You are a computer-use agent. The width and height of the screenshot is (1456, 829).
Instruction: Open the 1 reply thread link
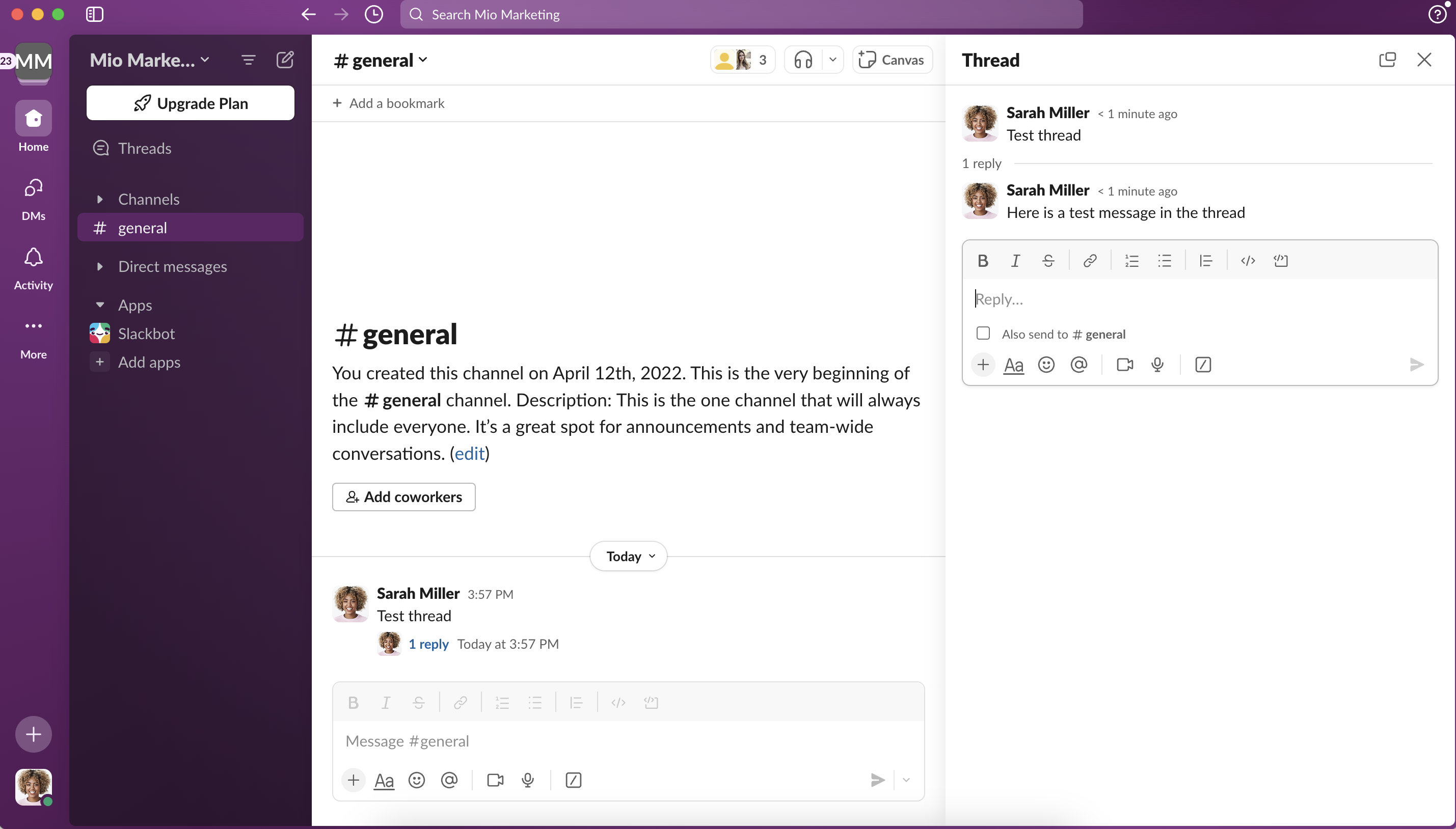pos(428,643)
